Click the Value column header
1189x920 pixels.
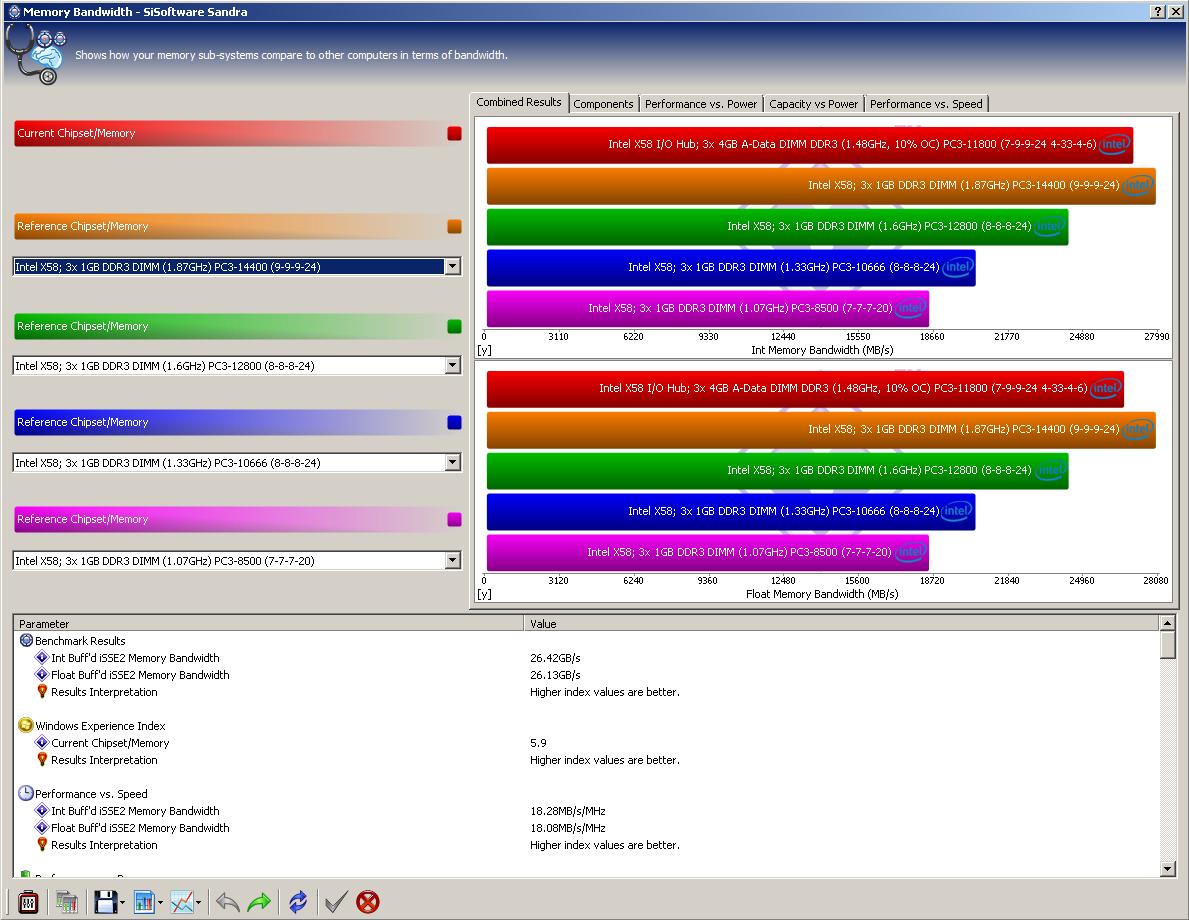point(842,623)
